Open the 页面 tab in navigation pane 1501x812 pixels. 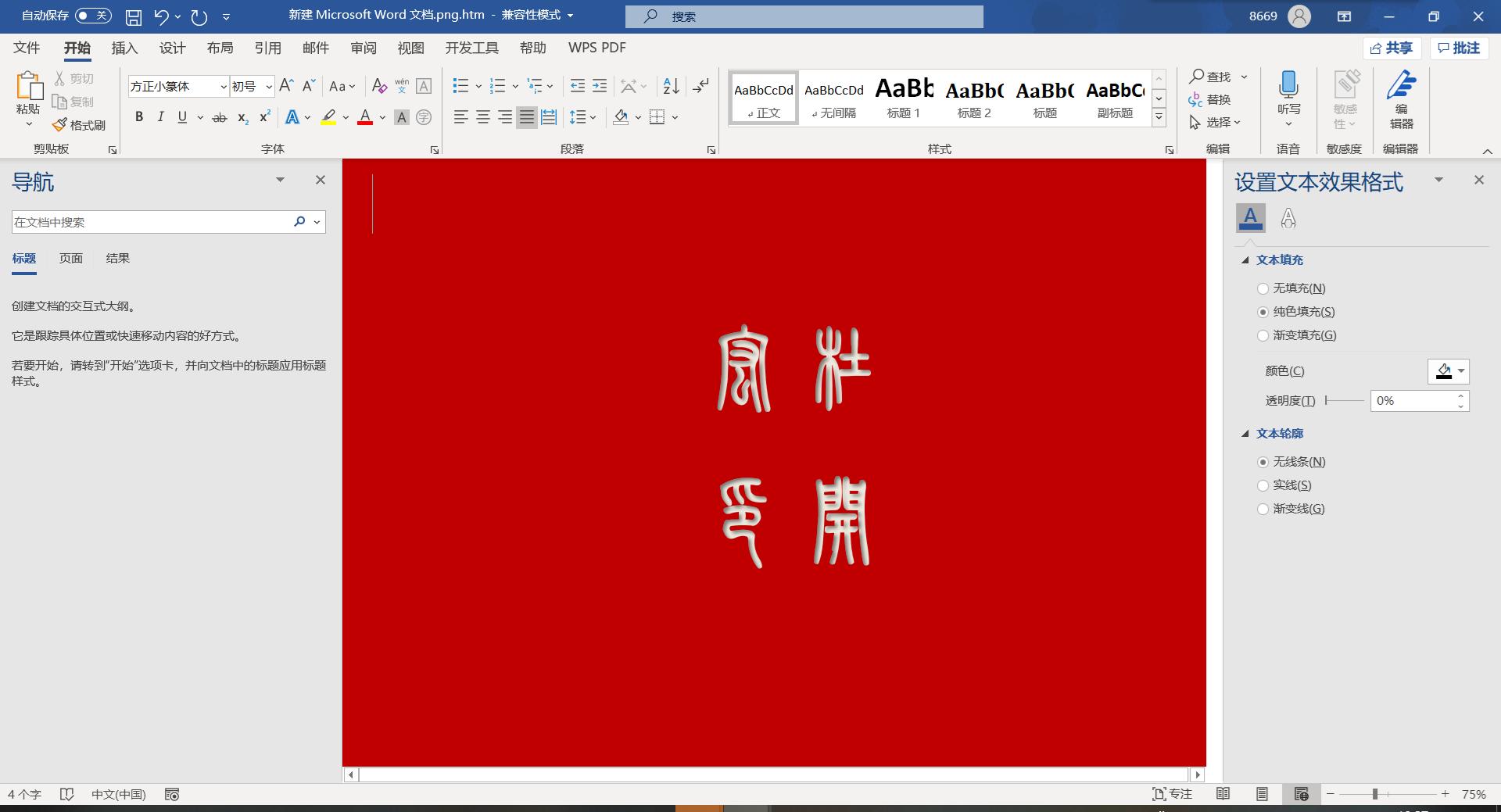(70, 258)
